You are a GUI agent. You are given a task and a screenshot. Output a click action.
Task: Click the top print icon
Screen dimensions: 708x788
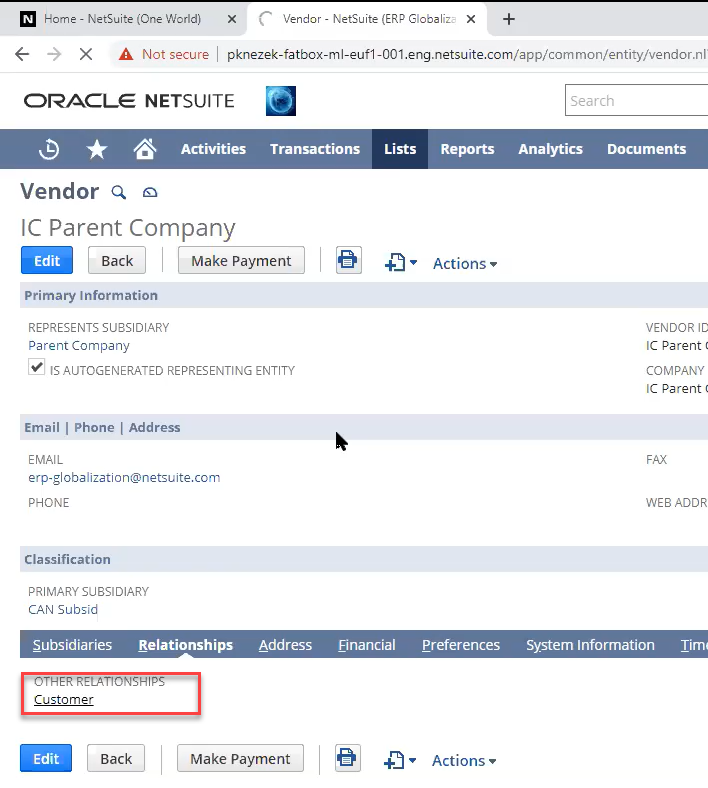pyautogui.click(x=348, y=261)
